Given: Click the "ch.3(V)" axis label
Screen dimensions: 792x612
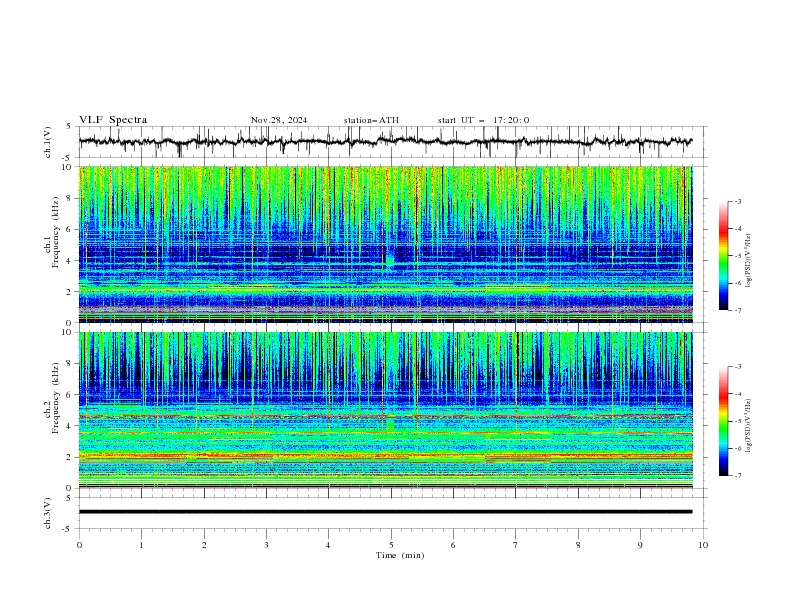Looking at the screenshot, I should pos(48,513).
